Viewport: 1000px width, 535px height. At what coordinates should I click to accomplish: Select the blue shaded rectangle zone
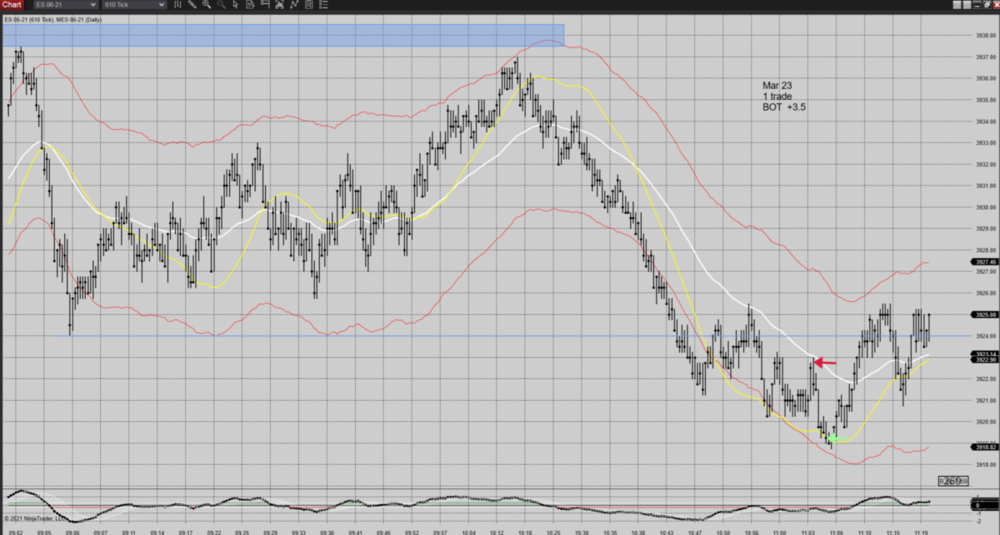click(x=283, y=35)
